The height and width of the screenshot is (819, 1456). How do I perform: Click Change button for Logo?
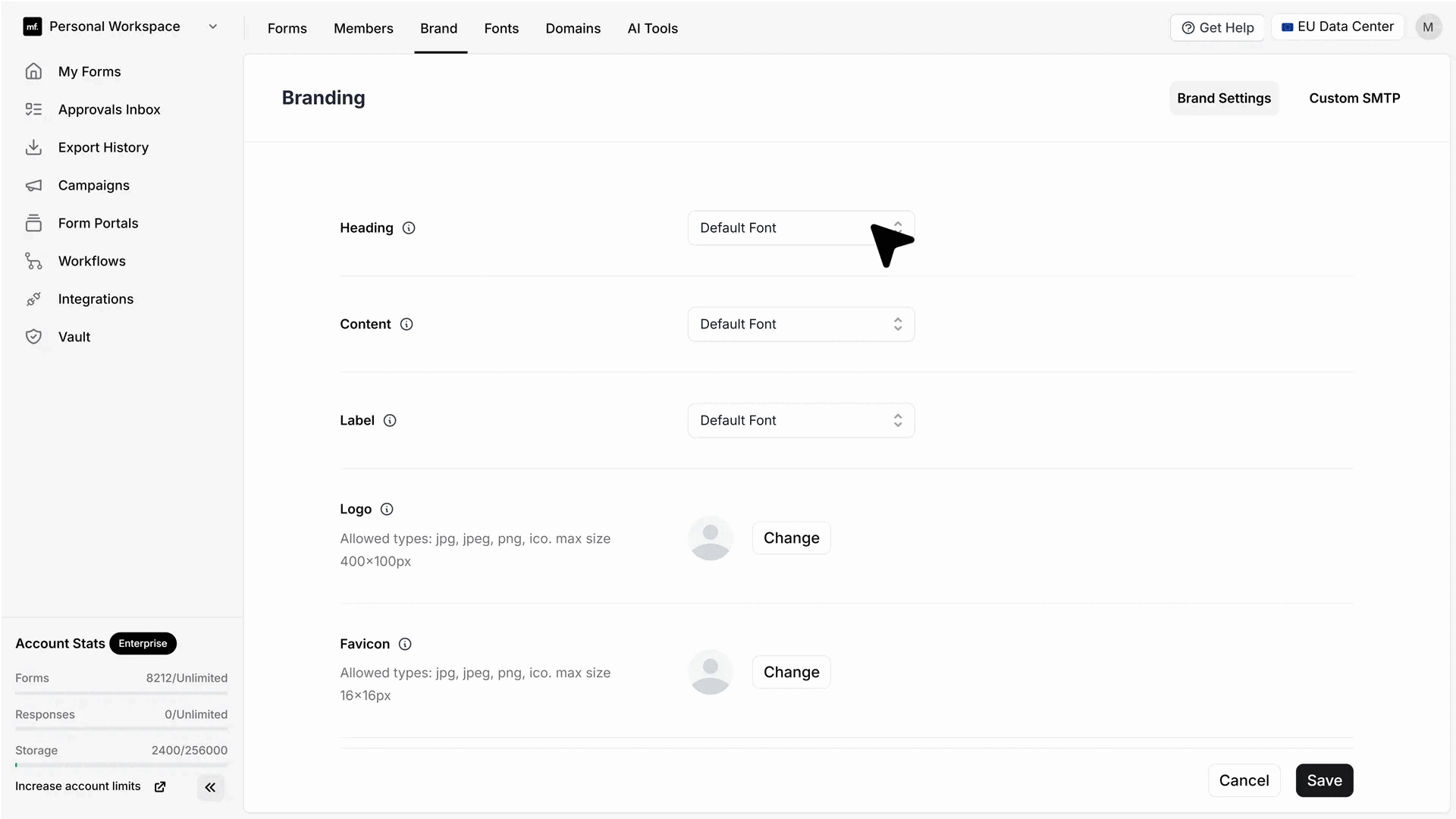(x=791, y=538)
